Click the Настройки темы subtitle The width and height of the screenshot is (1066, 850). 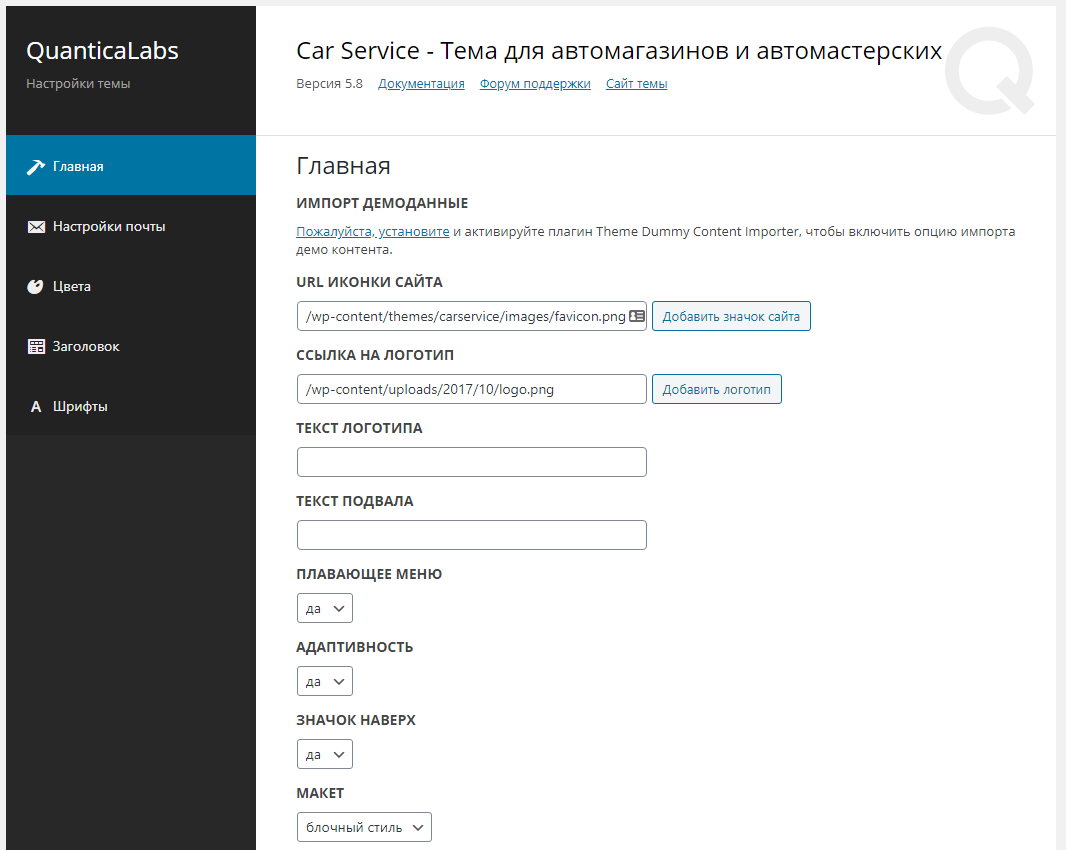point(78,84)
